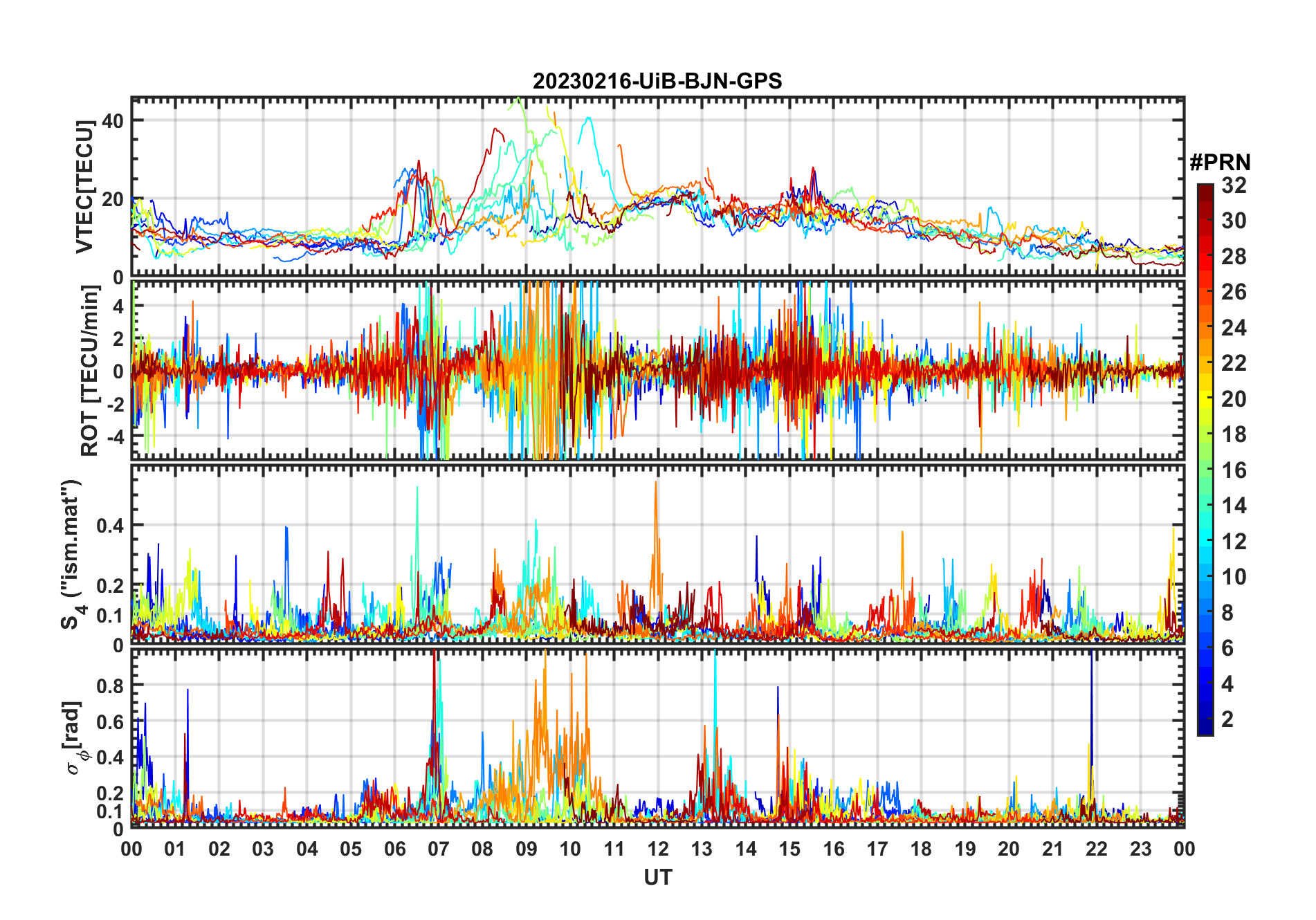Click colorbar tick label 14
This screenshot has width=1316, height=920.
coord(1234,506)
